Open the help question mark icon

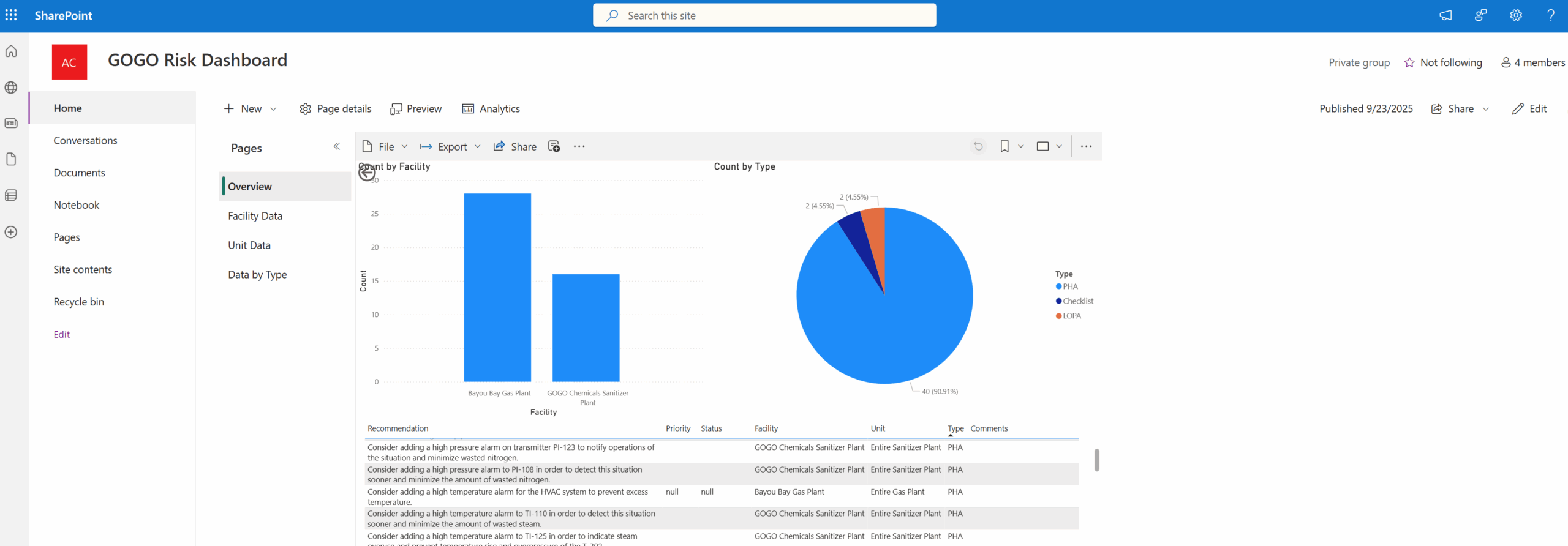click(1550, 15)
